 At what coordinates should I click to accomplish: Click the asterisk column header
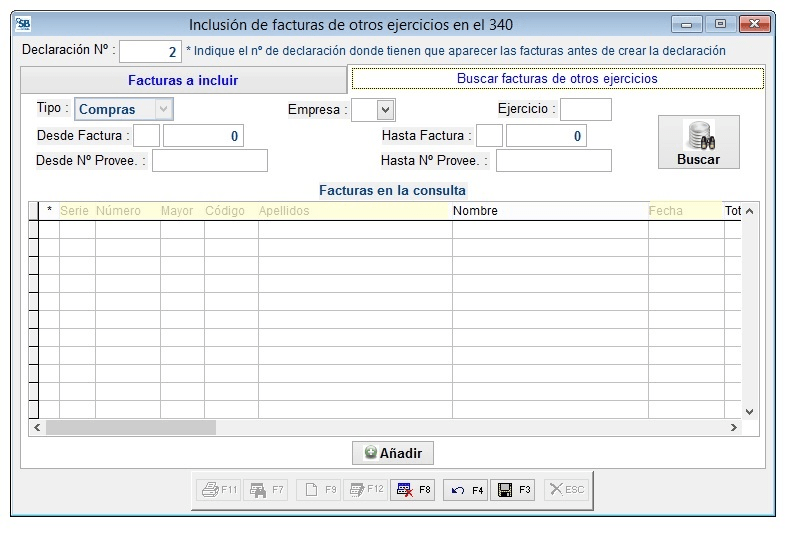(49, 211)
